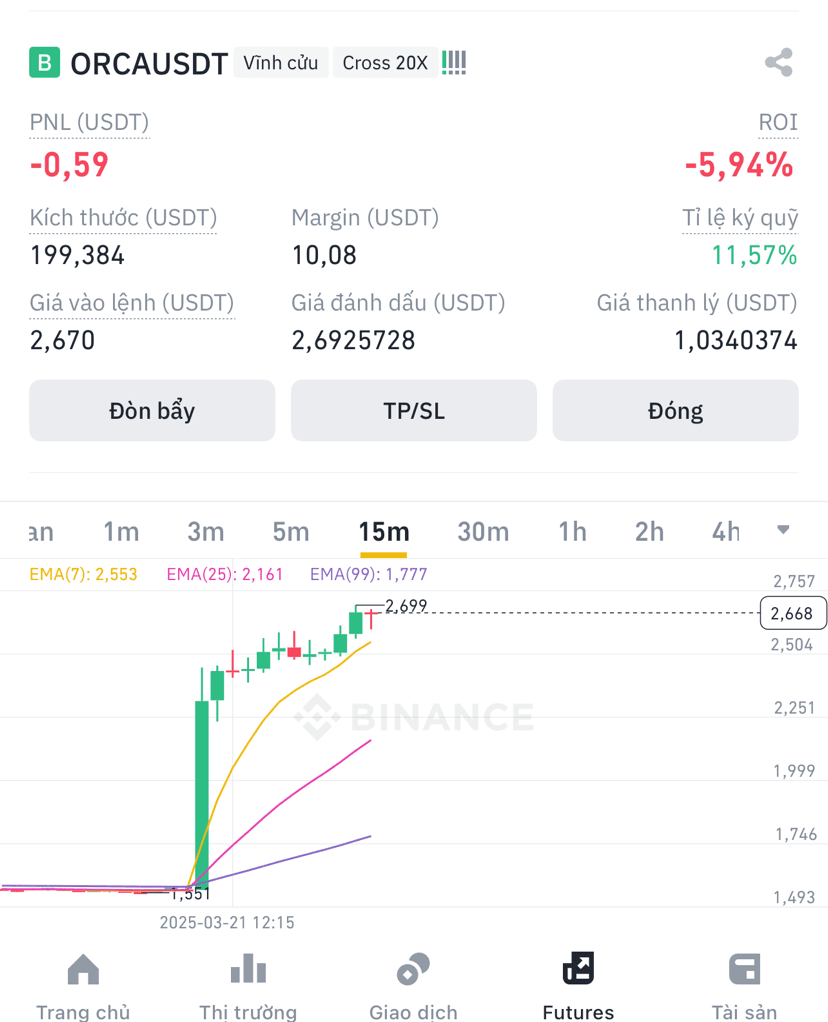Screen dimensions: 828x1022
Task: Tap the mark price 2,6925728
Action: (x=353, y=340)
